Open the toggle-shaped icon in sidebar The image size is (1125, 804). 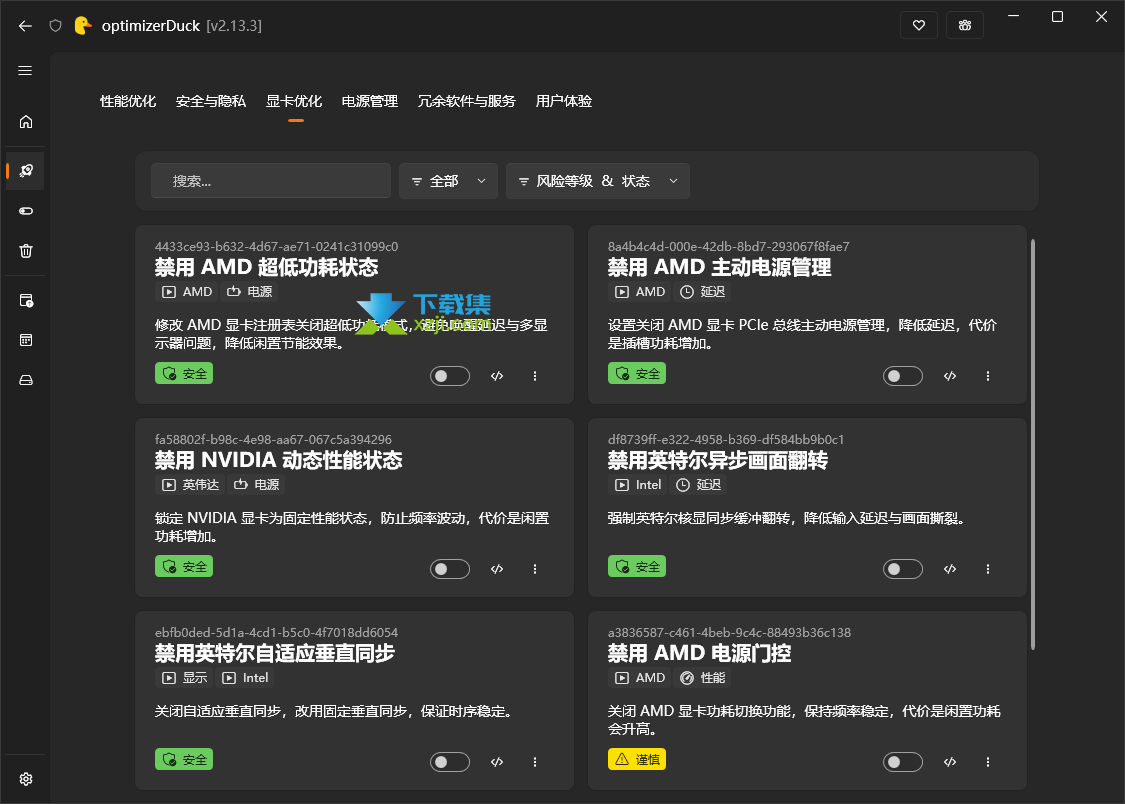(x=26, y=211)
